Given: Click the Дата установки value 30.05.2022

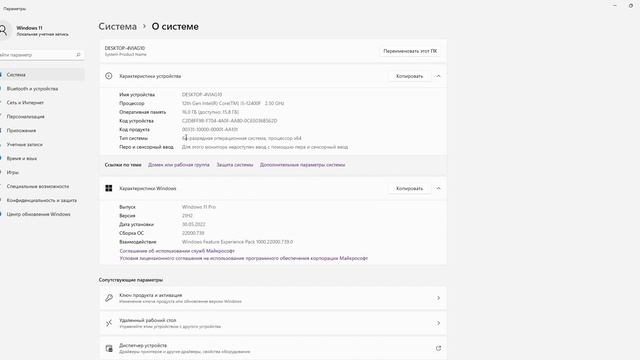Looking at the screenshot, I should (193, 224).
